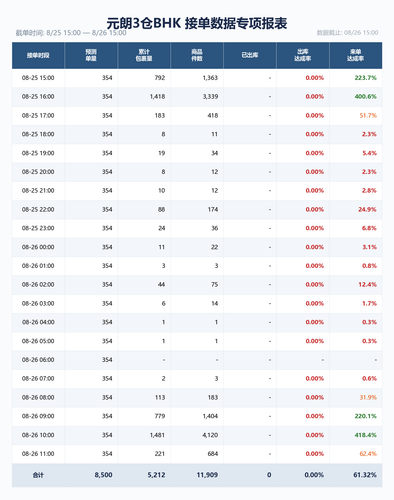
Task: Click the 接单时段 column header
Action: point(38,55)
